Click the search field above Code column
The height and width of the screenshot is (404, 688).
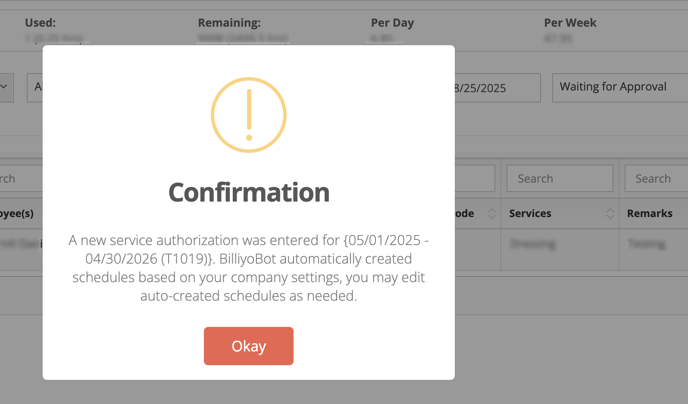click(x=475, y=179)
